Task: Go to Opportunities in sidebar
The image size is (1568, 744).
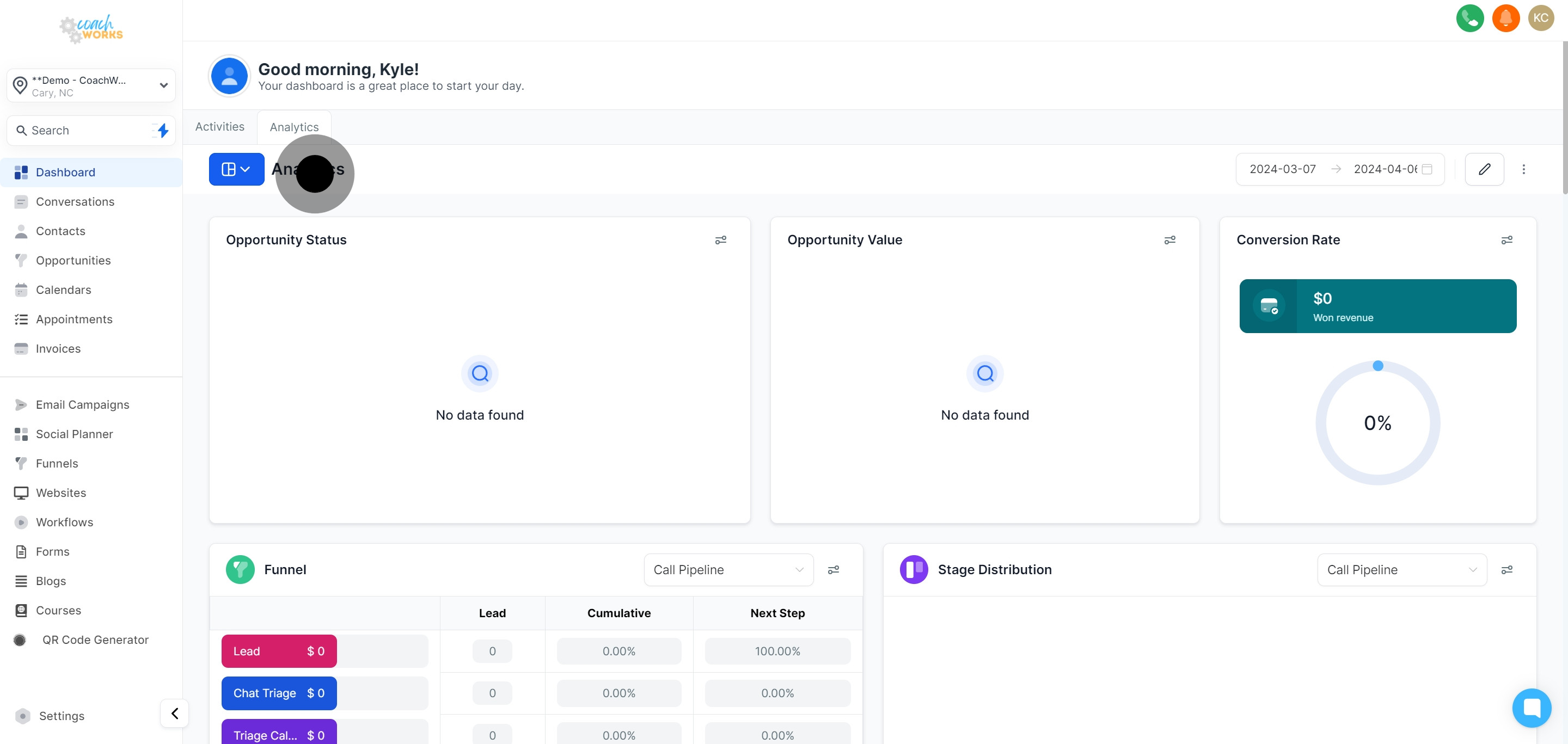Action: (73, 260)
